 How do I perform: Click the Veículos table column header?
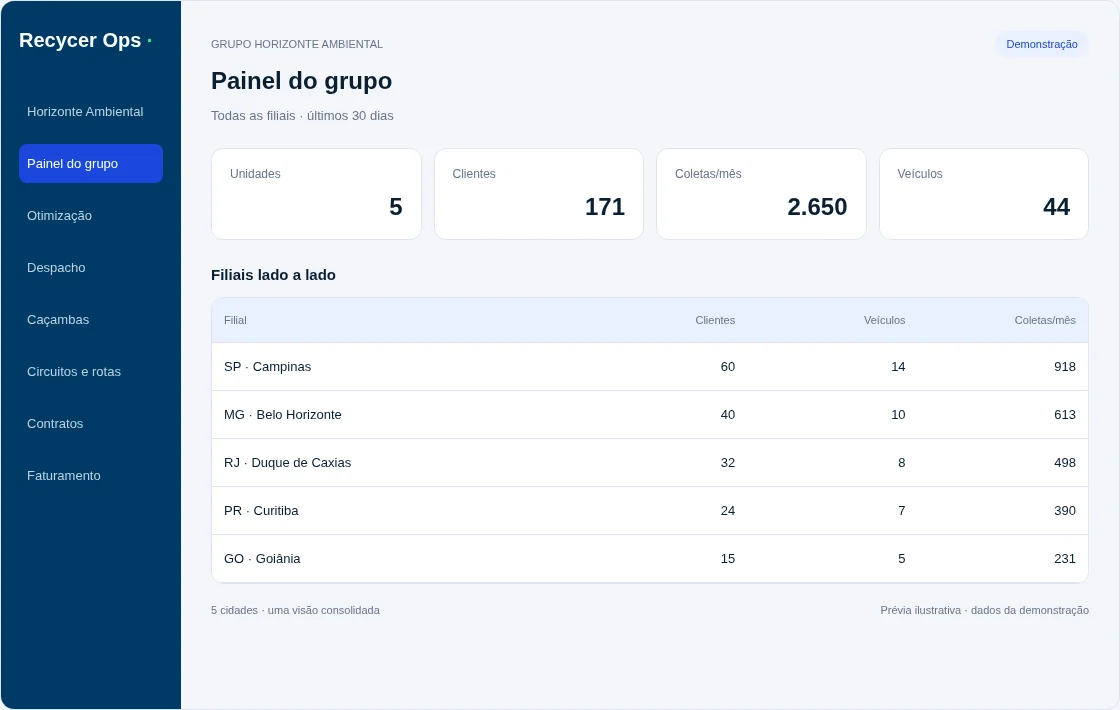pyautogui.click(x=884, y=321)
